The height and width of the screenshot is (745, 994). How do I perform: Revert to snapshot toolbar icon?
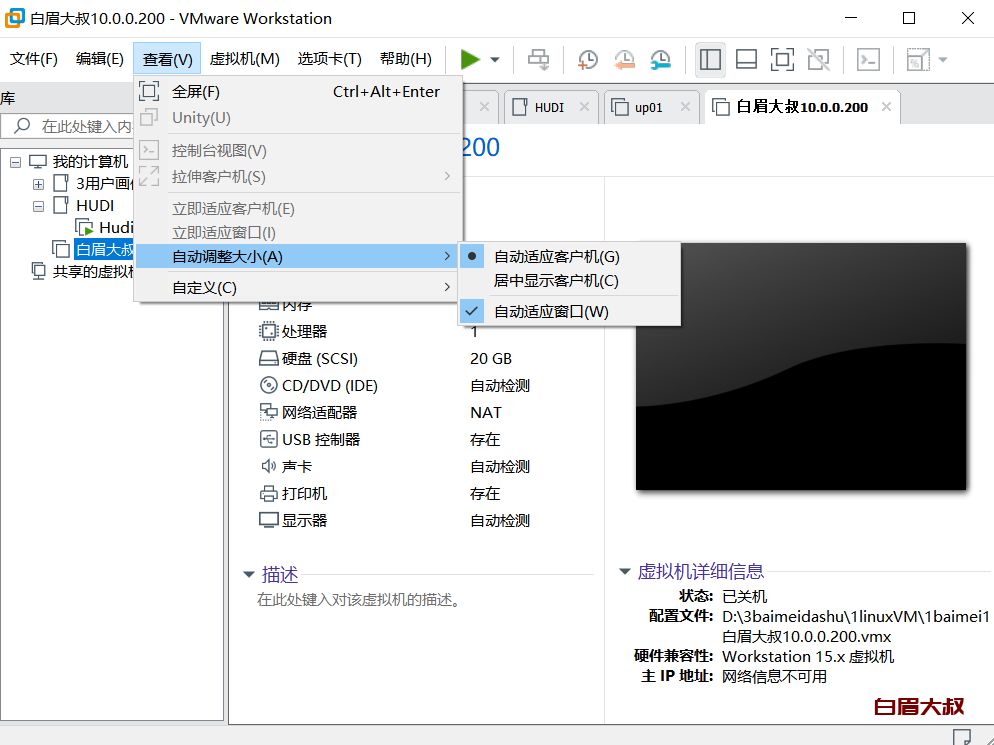click(x=624, y=60)
